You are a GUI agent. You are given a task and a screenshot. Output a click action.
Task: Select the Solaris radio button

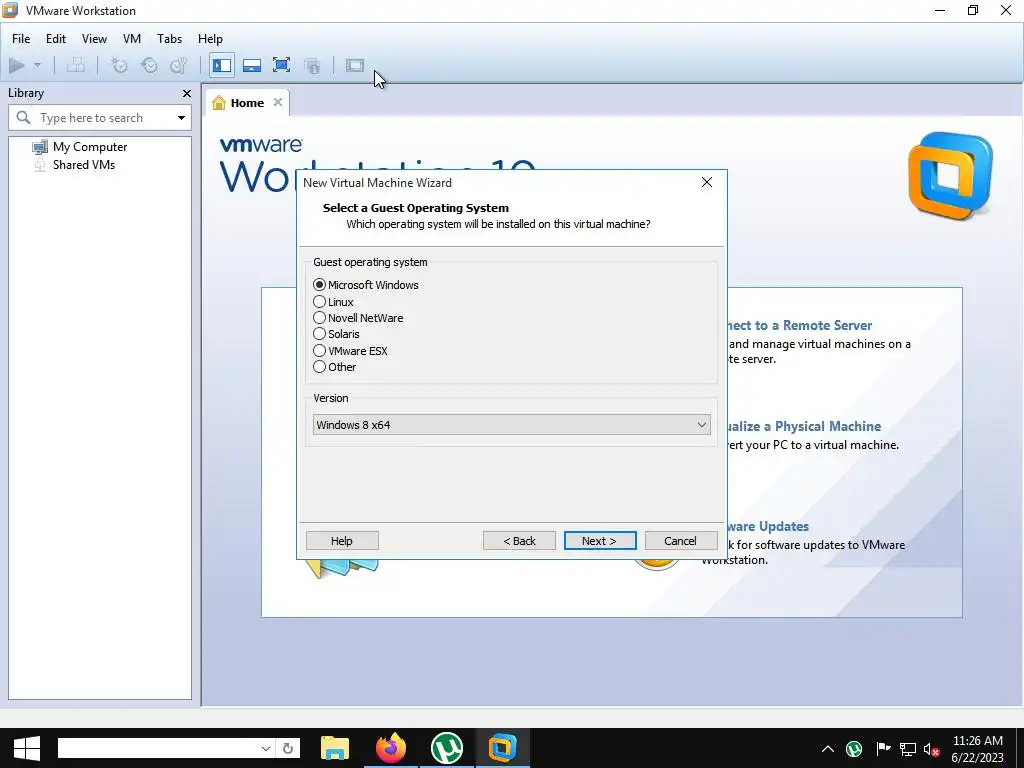point(319,334)
